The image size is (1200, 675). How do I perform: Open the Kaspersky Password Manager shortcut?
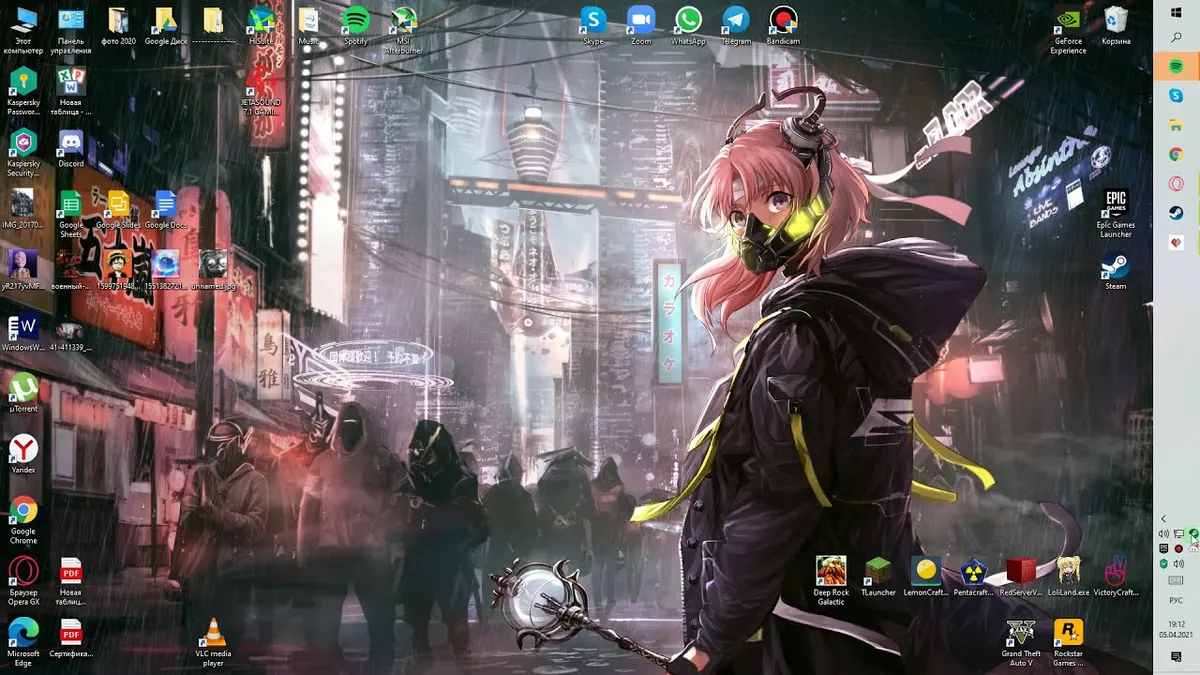click(23, 91)
